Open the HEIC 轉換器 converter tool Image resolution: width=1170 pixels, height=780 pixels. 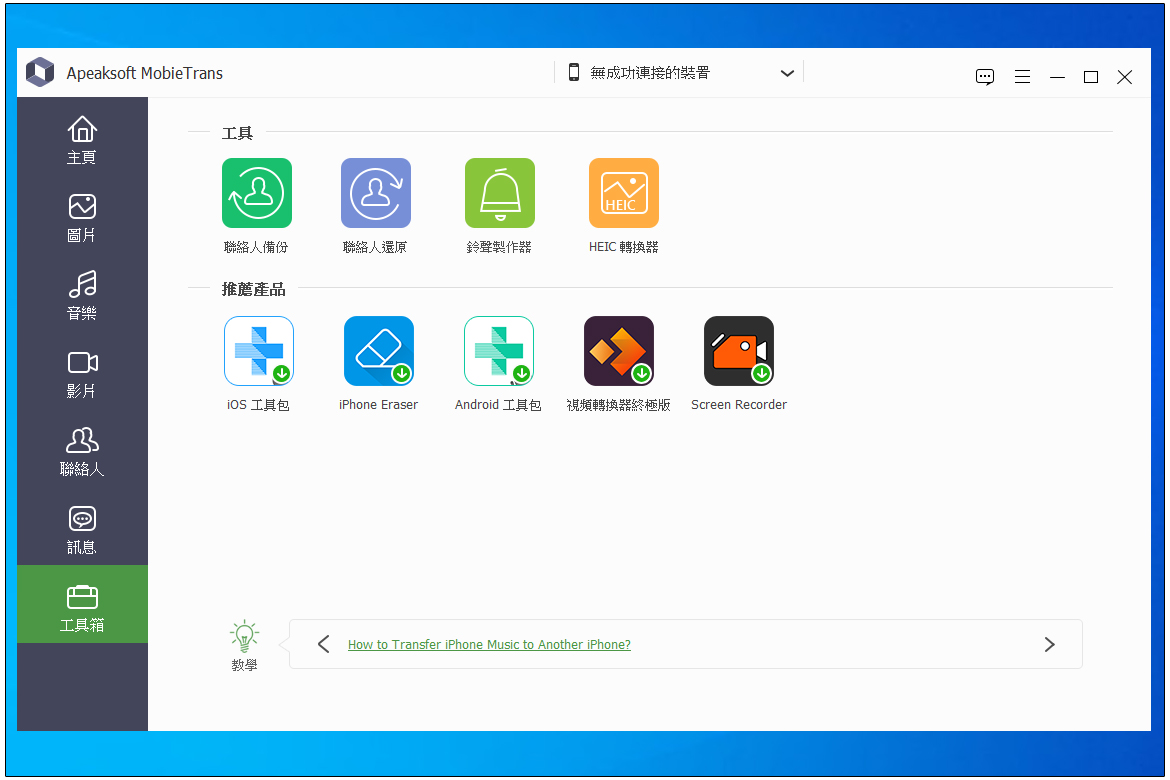[x=624, y=193]
